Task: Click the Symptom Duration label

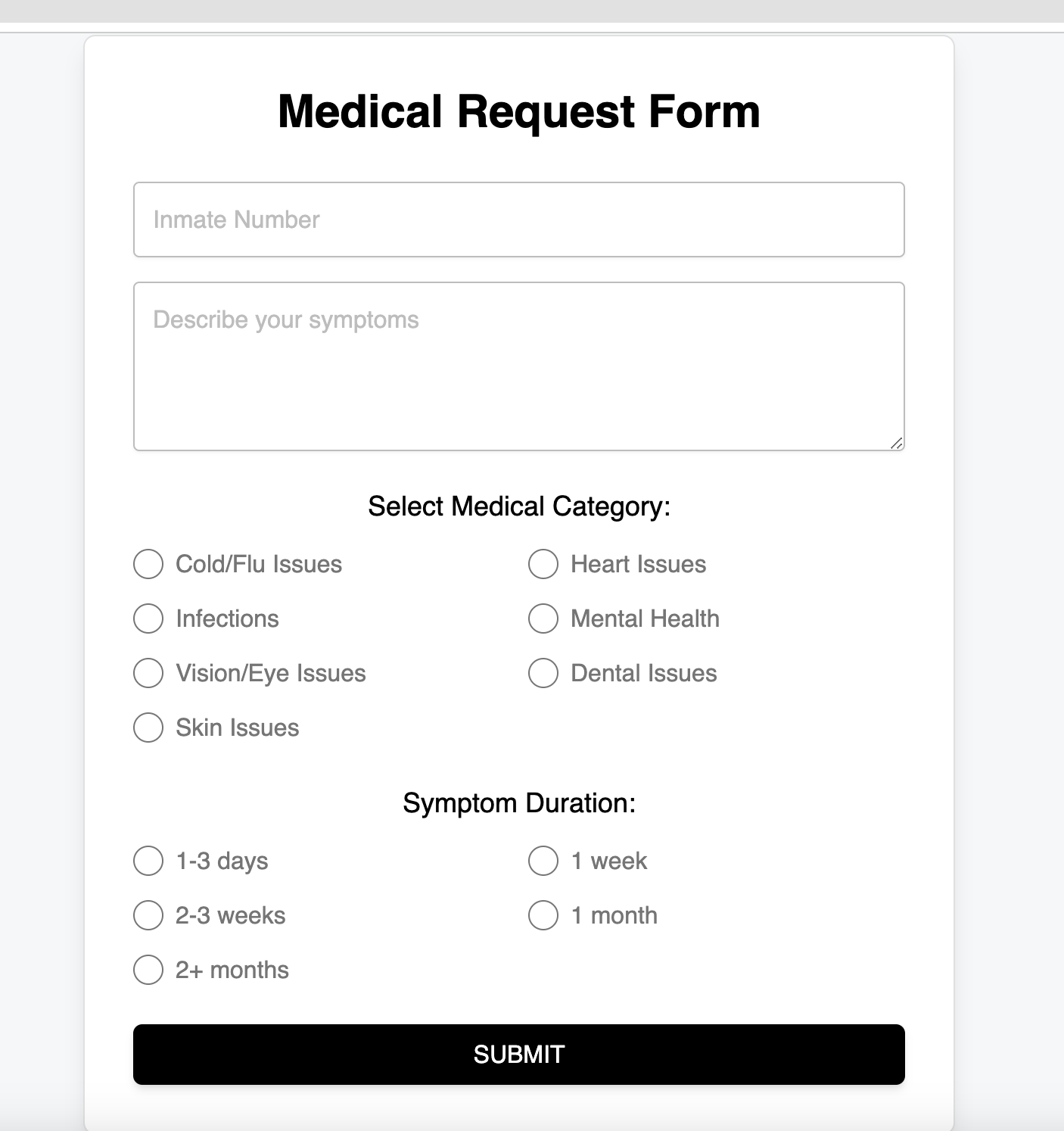Action: 519,803
